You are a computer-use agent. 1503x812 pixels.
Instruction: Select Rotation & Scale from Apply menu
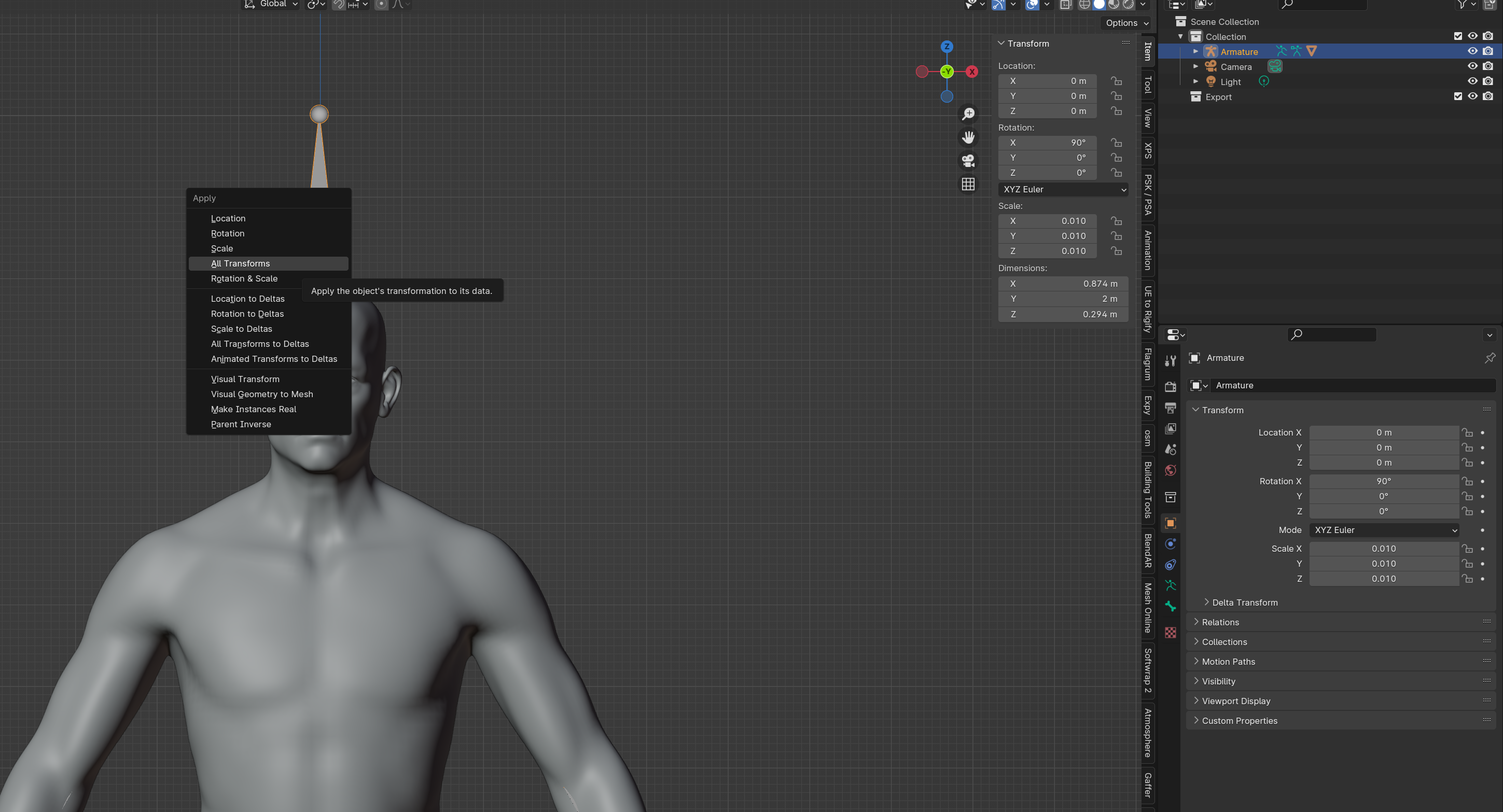coord(243,278)
